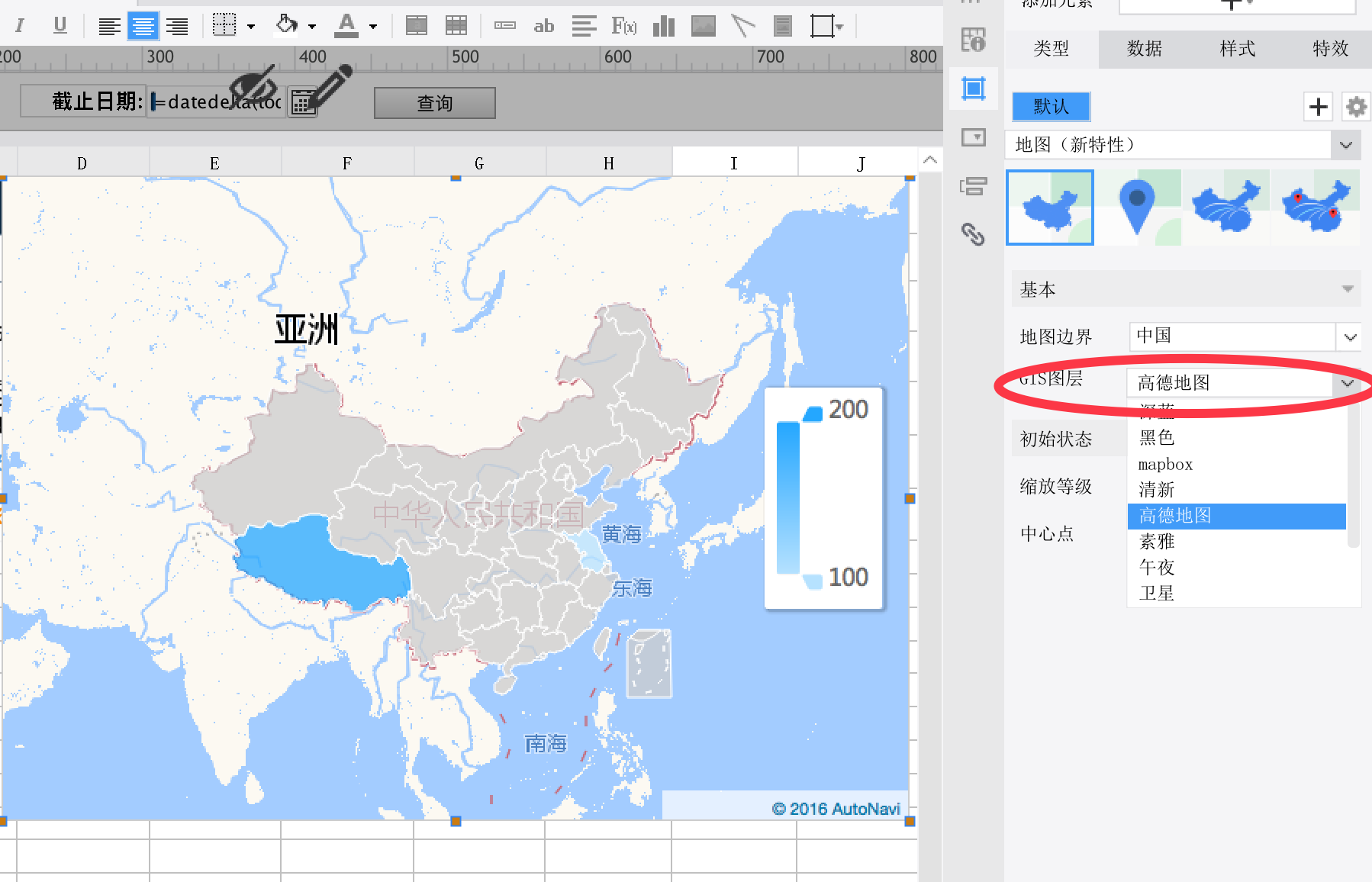The image size is (1372, 882).
Task: Align cell text to the right
Action: (177, 26)
